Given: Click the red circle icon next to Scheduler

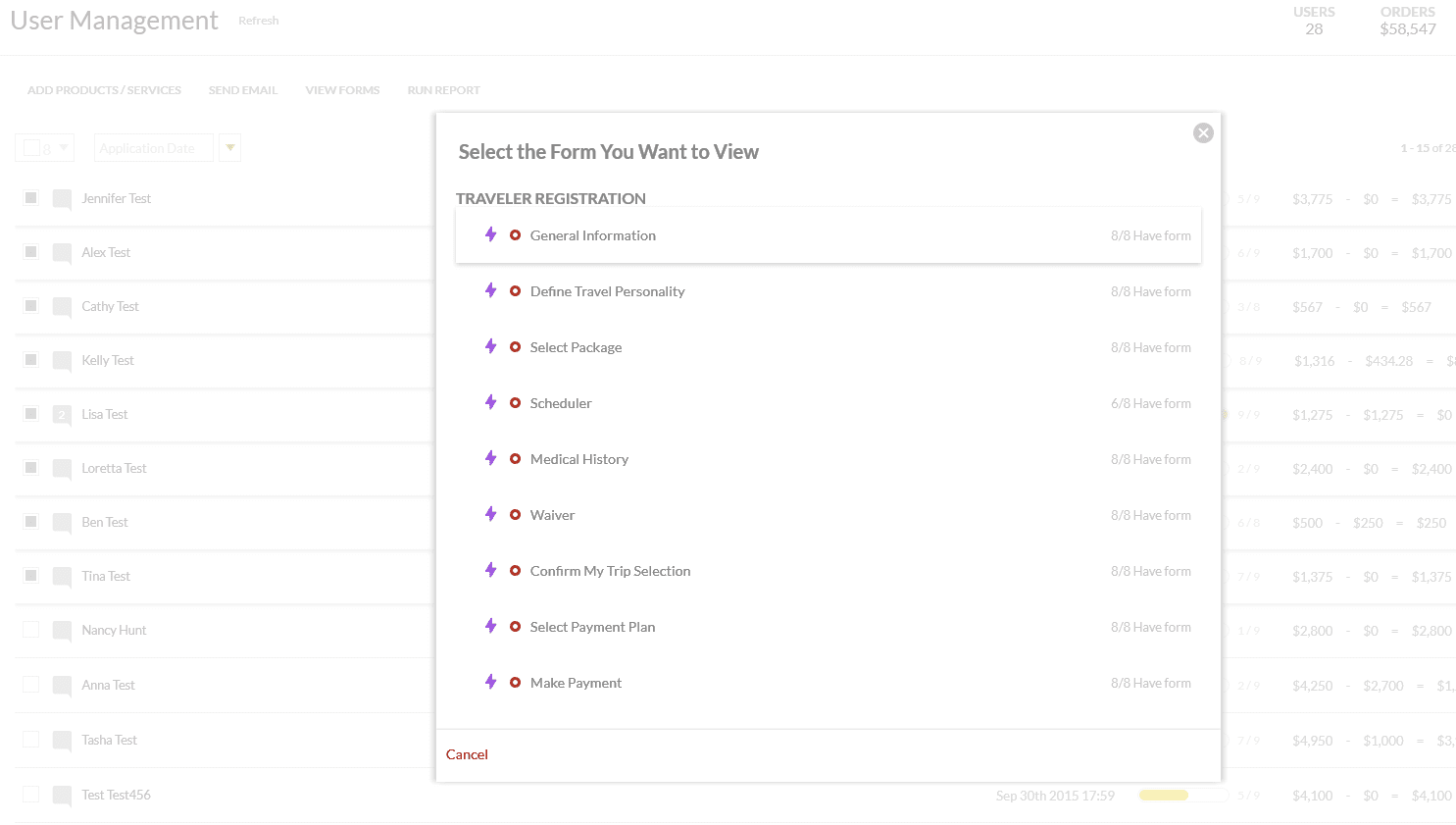Looking at the screenshot, I should (x=515, y=403).
